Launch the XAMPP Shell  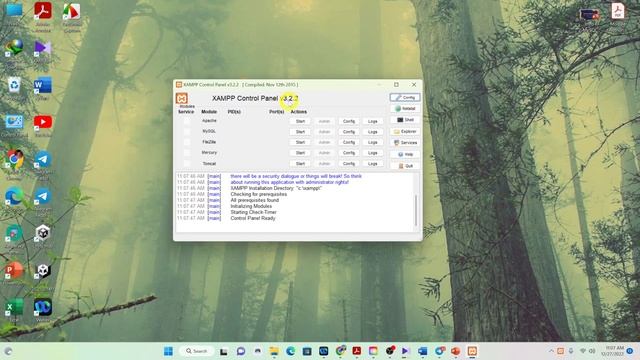click(405, 120)
